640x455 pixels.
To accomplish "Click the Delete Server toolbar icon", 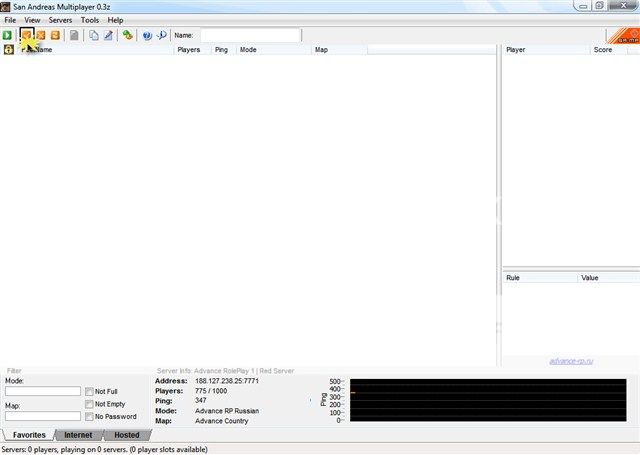I will 41,35.
